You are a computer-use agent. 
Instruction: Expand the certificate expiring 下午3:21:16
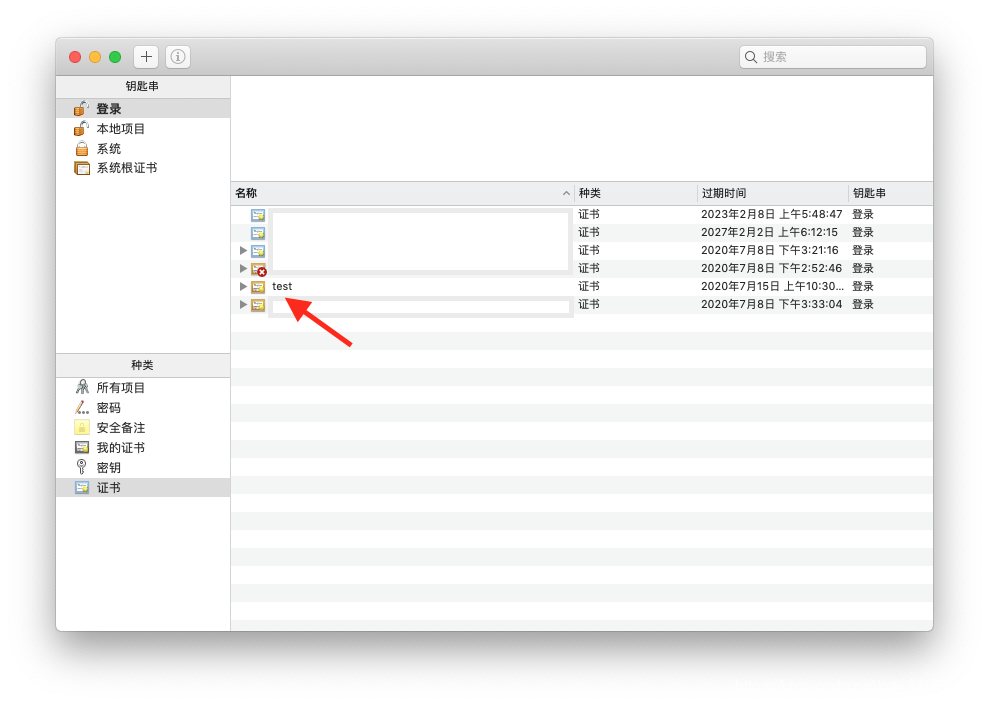(243, 250)
